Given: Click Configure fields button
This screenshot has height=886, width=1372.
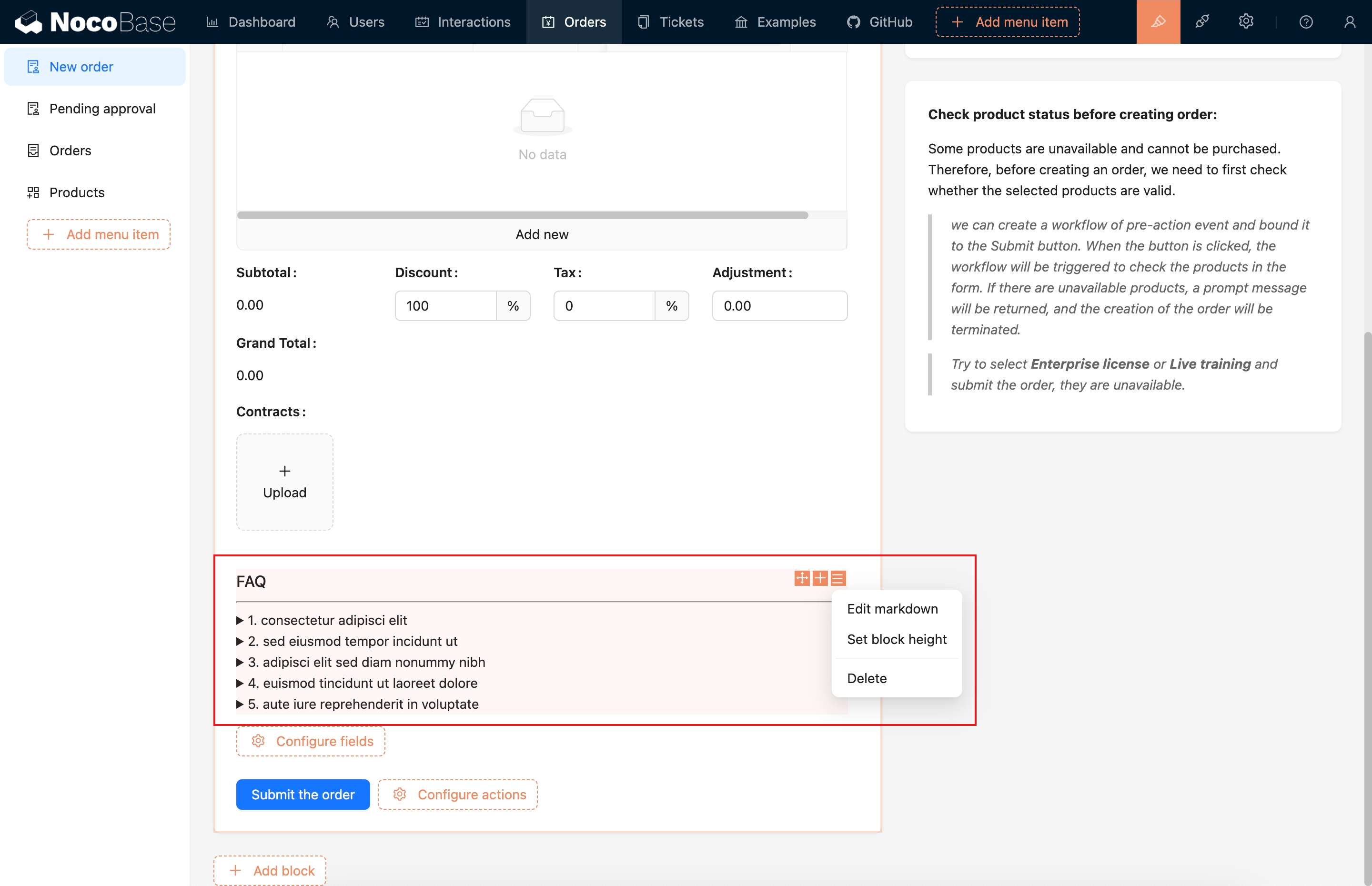Looking at the screenshot, I should coord(311,741).
